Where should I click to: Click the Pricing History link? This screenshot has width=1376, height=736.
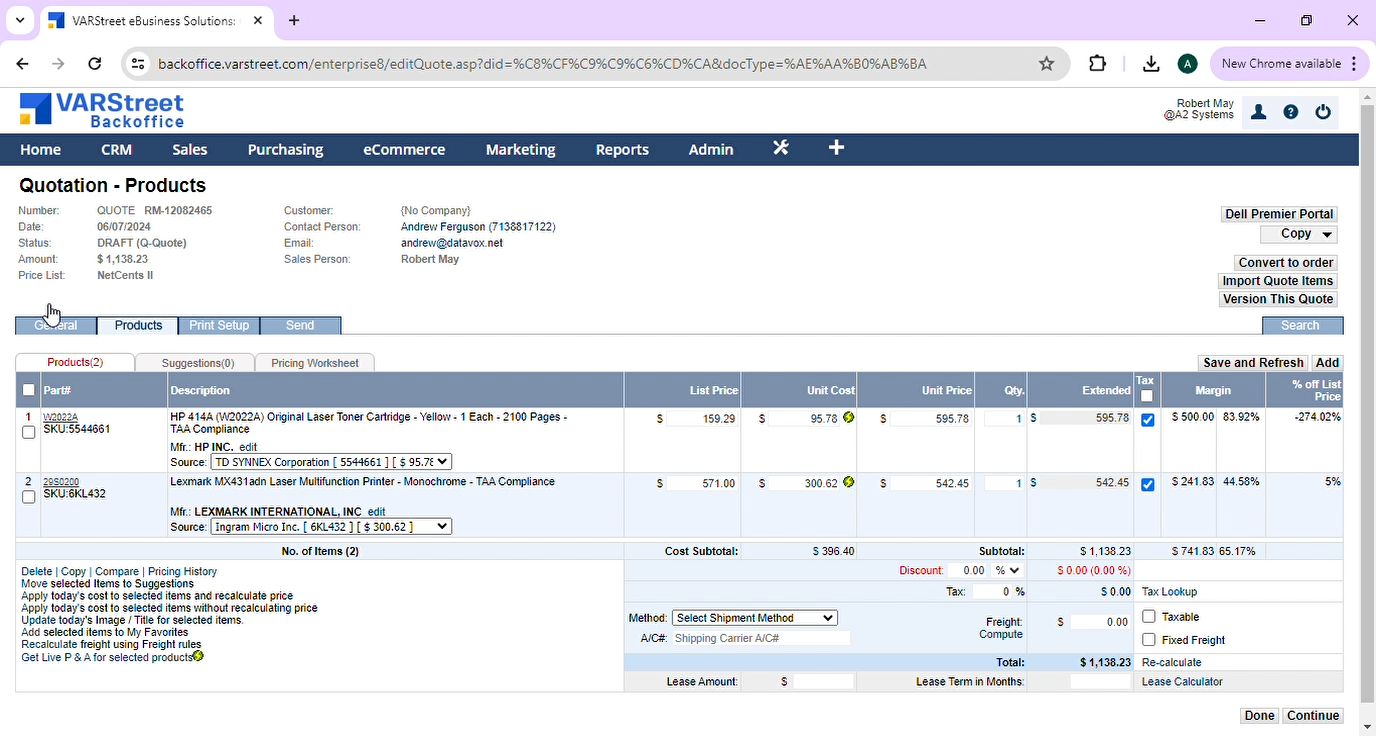point(182,572)
